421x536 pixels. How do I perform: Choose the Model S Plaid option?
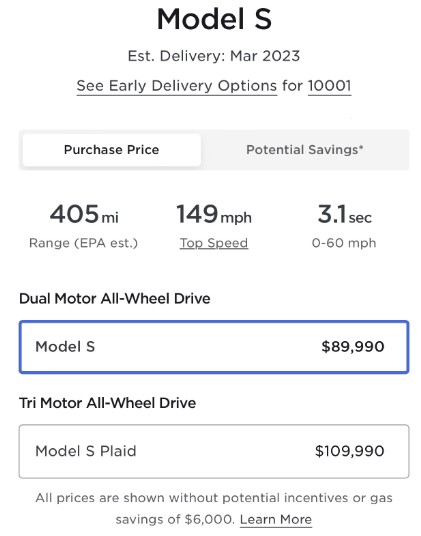click(x=214, y=451)
